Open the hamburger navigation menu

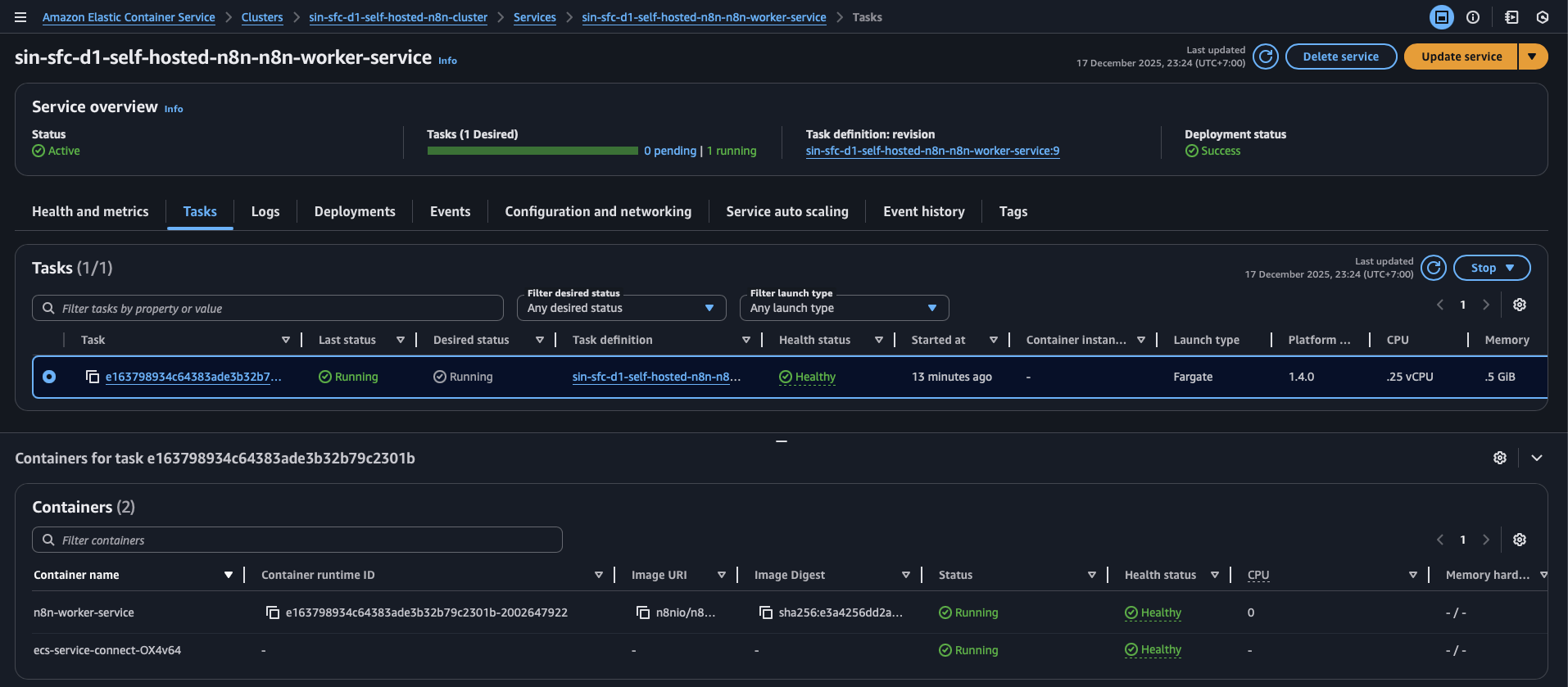coord(20,17)
